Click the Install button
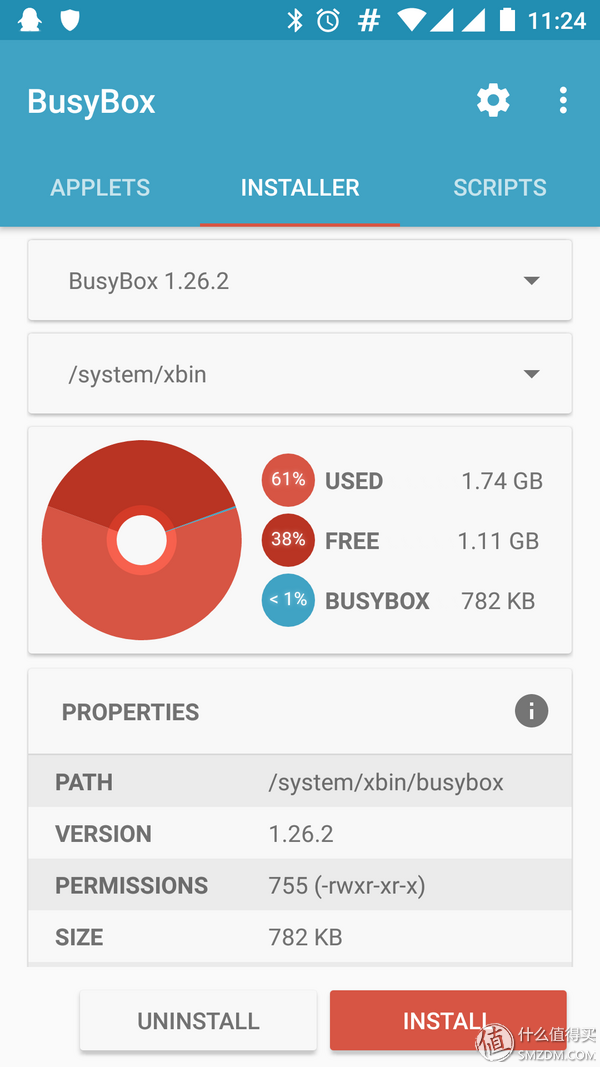 coord(448,1020)
